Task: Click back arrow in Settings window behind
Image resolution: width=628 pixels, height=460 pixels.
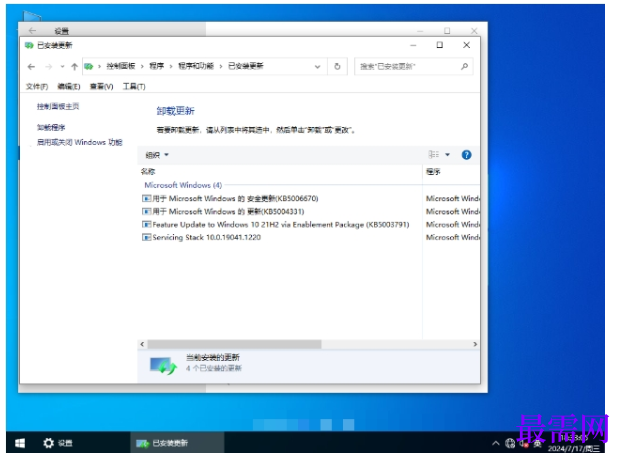Action: [32, 30]
